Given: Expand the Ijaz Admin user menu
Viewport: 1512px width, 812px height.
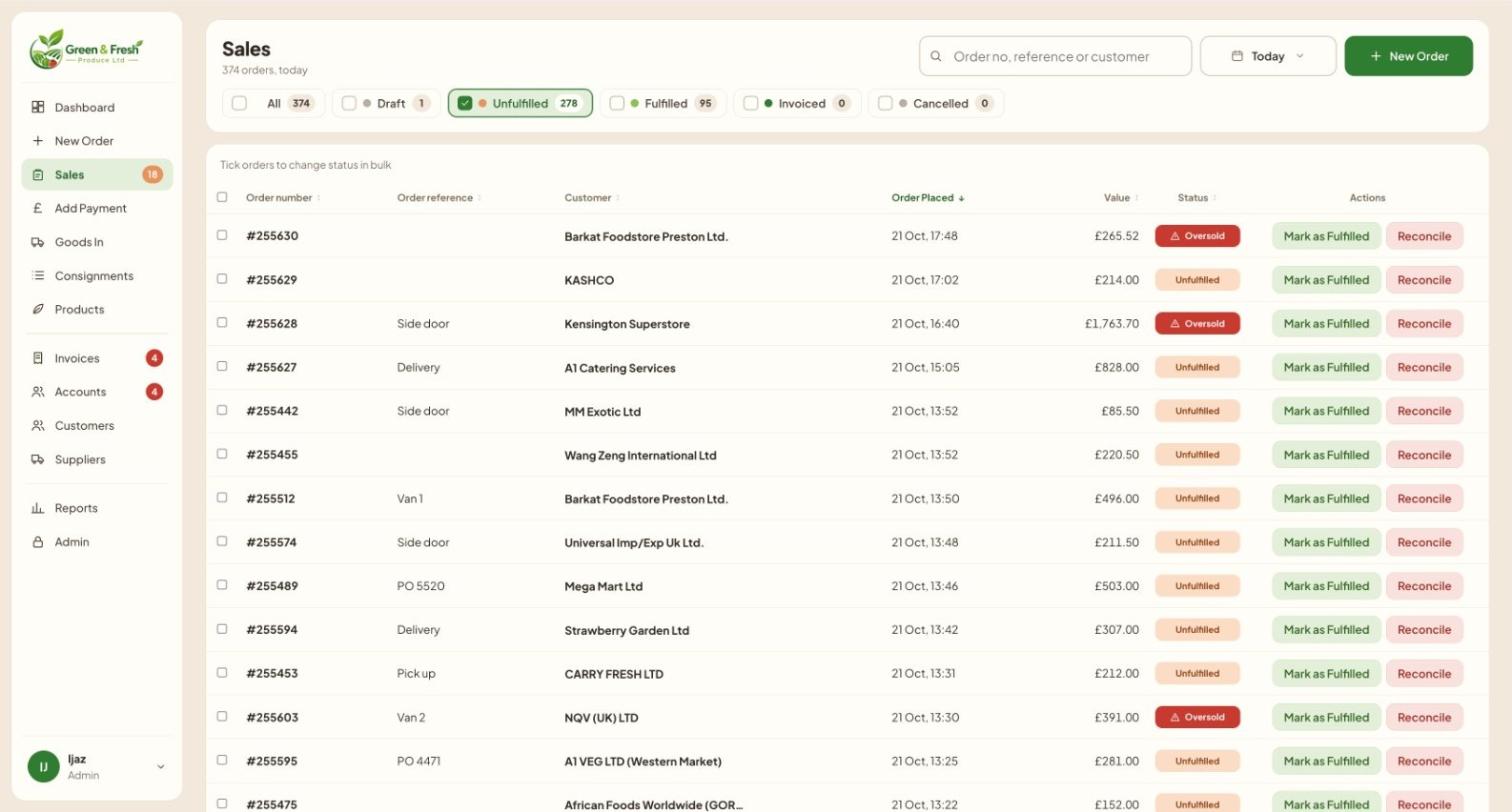Looking at the screenshot, I should pyautogui.click(x=96, y=766).
